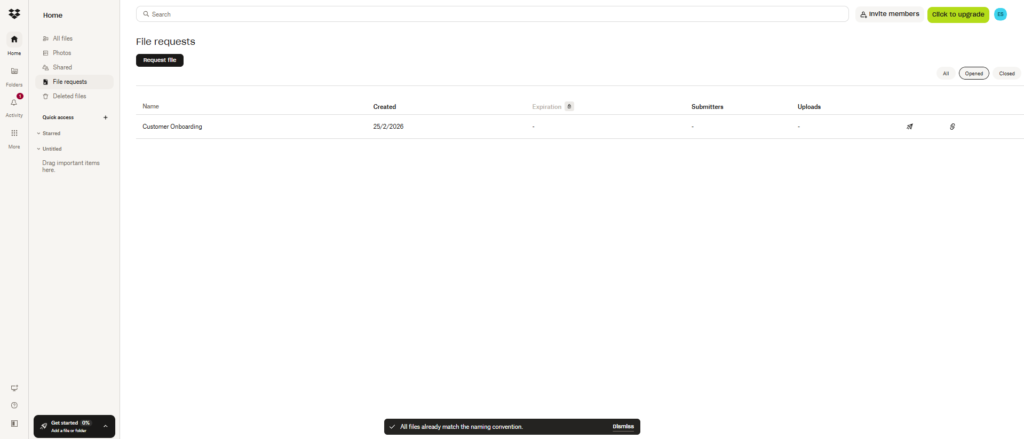Show Closed file requests
This screenshot has height=439, width=1024.
click(1006, 73)
